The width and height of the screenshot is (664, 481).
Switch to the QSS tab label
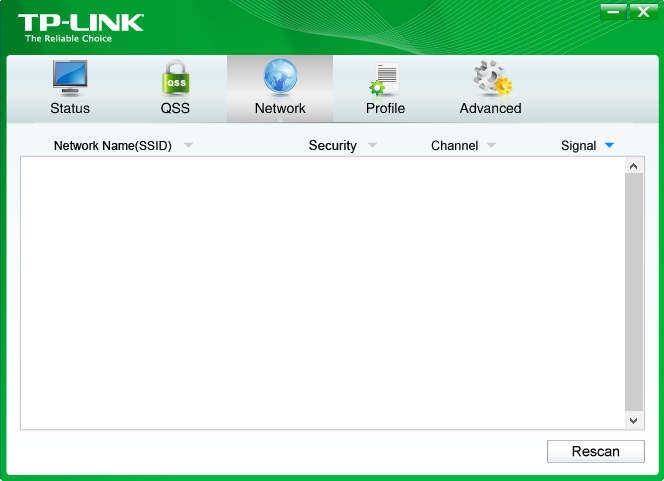pyautogui.click(x=175, y=108)
